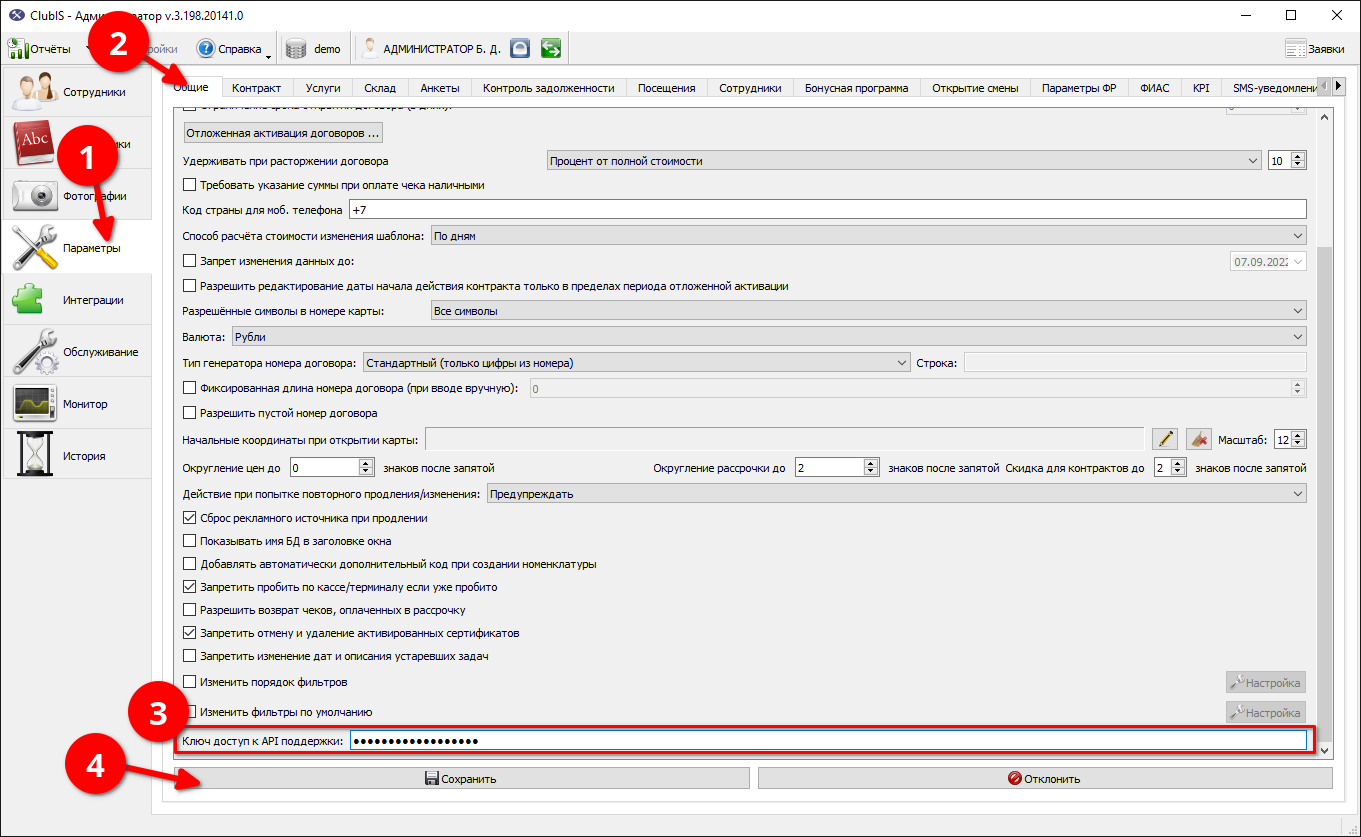Uncheck Запретить пробить по кассе/терминалу

point(190,587)
